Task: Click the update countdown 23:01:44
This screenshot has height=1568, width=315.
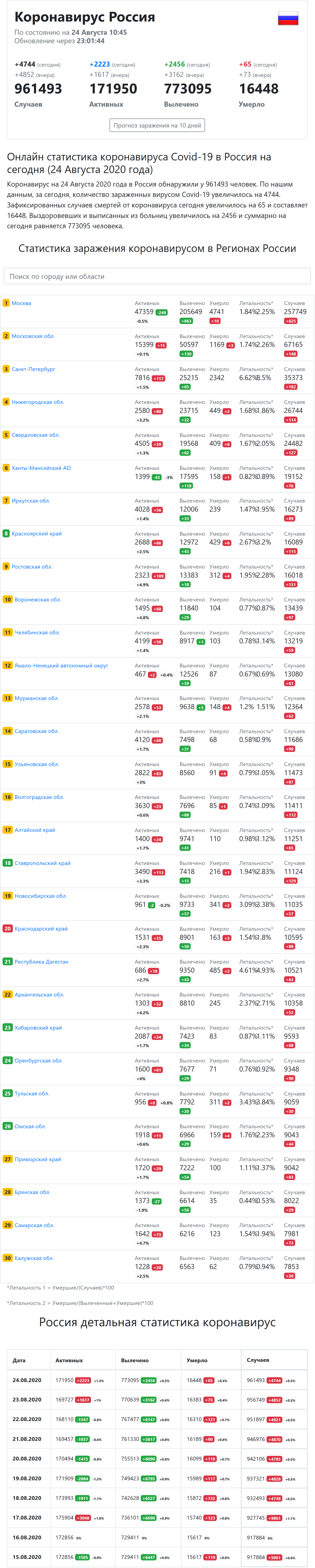Action: click(x=91, y=41)
